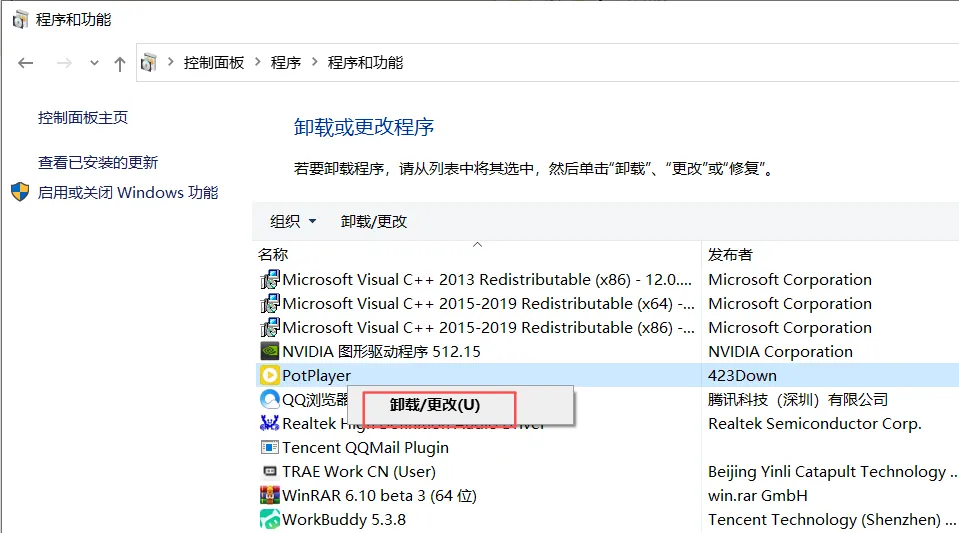The image size is (959, 533).
Task: Open 控制面板主页 link
Action: tap(83, 117)
